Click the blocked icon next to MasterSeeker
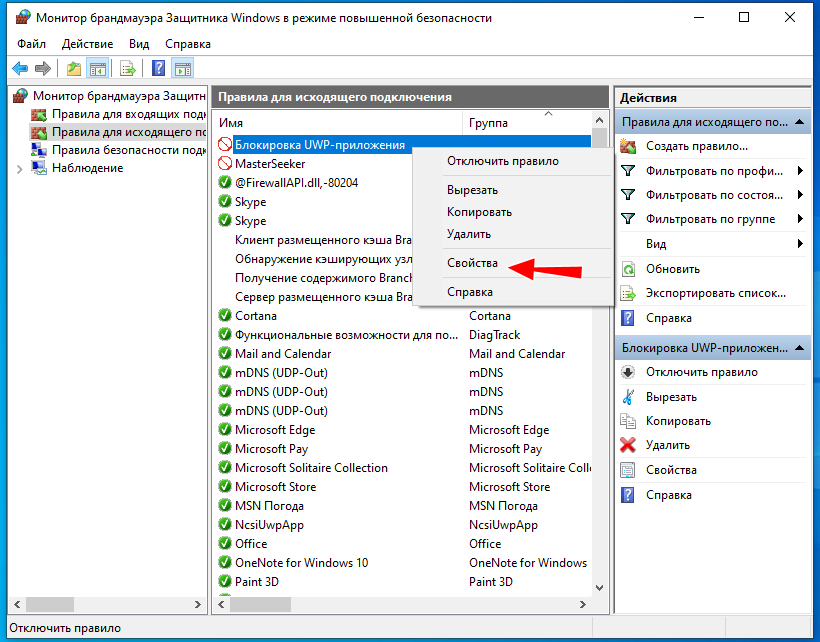 (x=225, y=164)
